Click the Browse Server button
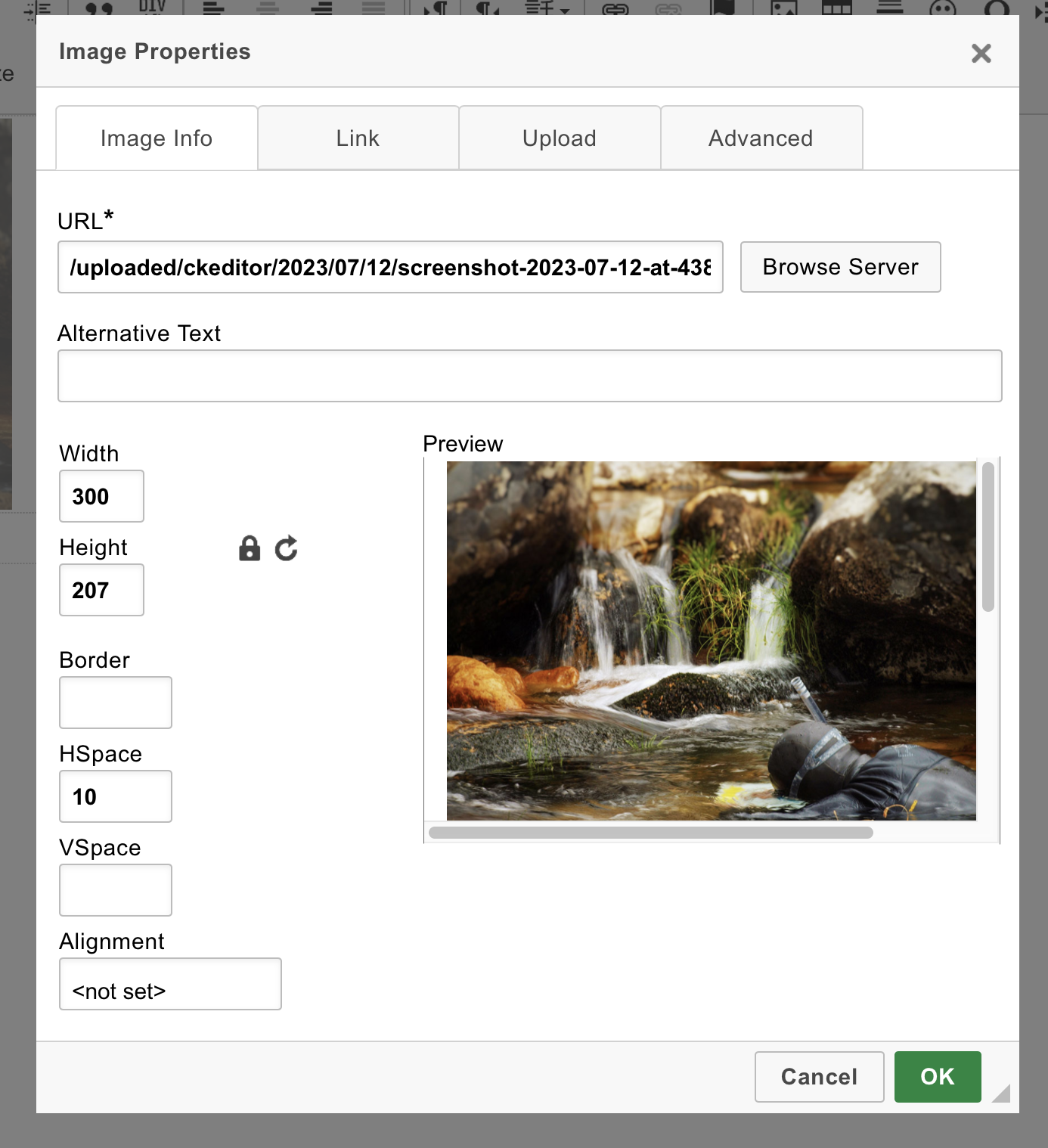This screenshot has height=1148, width=1048. point(840,267)
